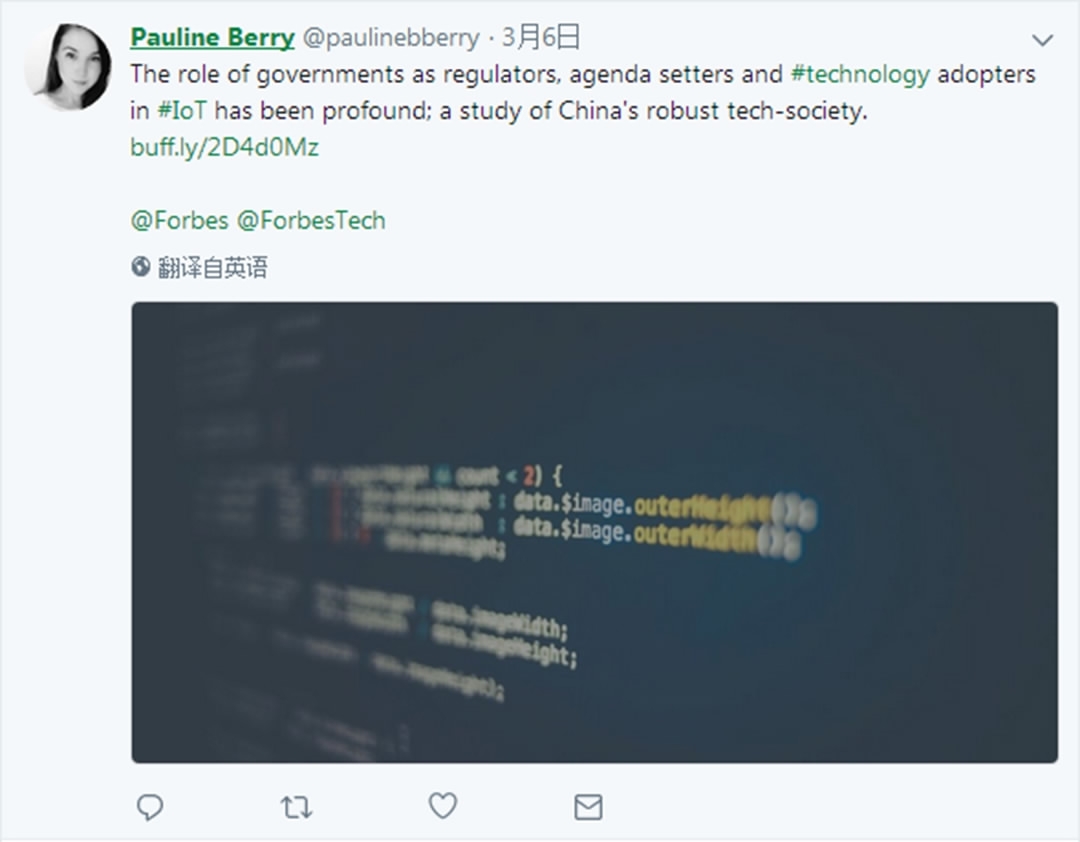The height and width of the screenshot is (842, 1080).
Task: Like the tweet with the heart icon
Action: tap(442, 806)
